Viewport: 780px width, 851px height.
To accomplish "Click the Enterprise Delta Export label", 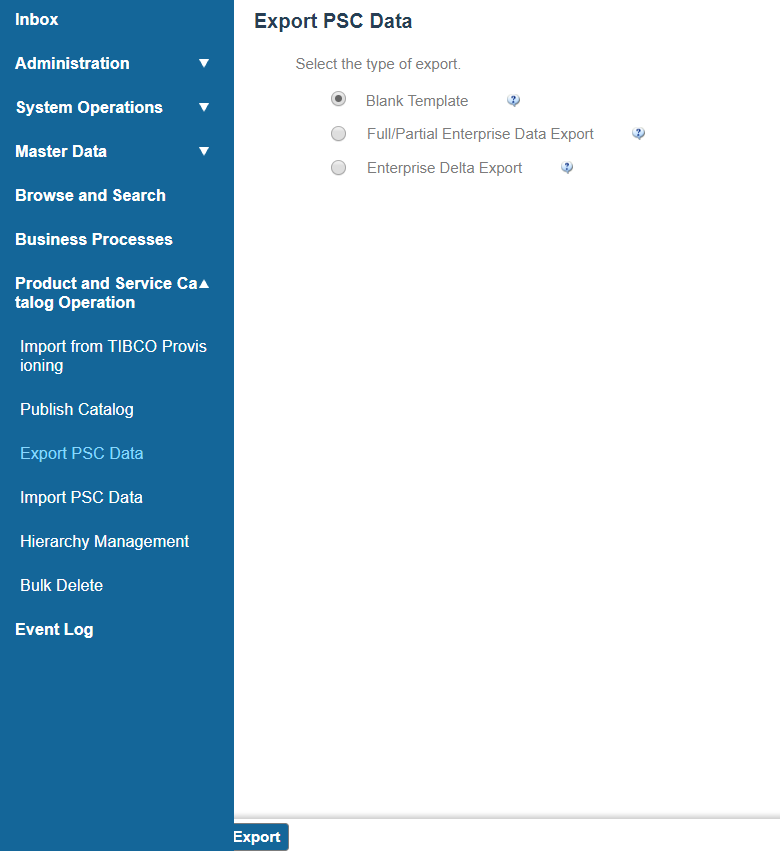I will coord(444,168).
